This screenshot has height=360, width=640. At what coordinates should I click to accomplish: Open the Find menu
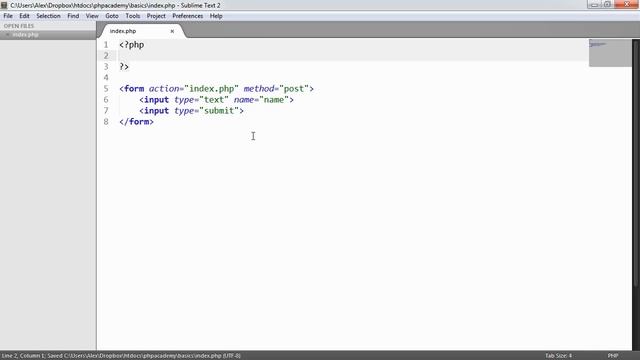click(73, 16)
